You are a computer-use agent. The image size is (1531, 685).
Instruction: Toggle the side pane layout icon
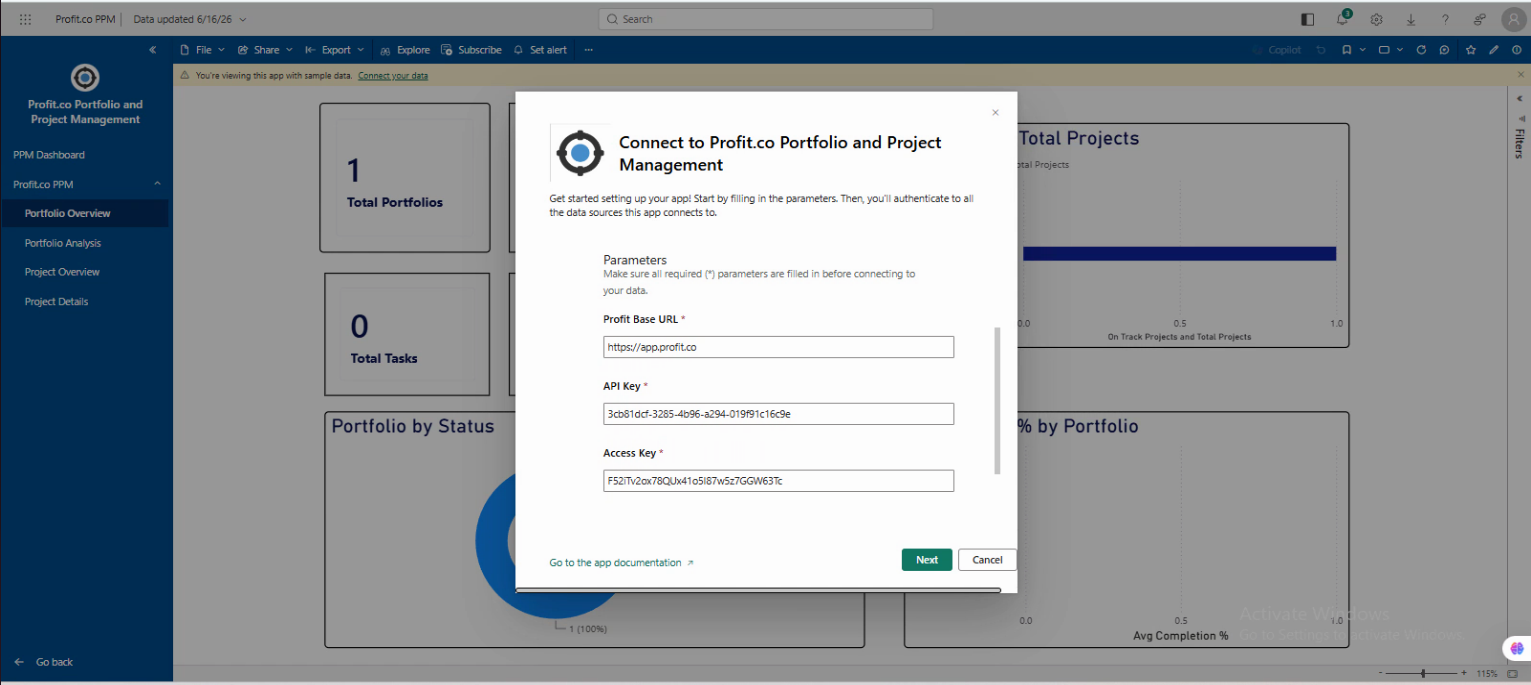tap(1307, 19)
